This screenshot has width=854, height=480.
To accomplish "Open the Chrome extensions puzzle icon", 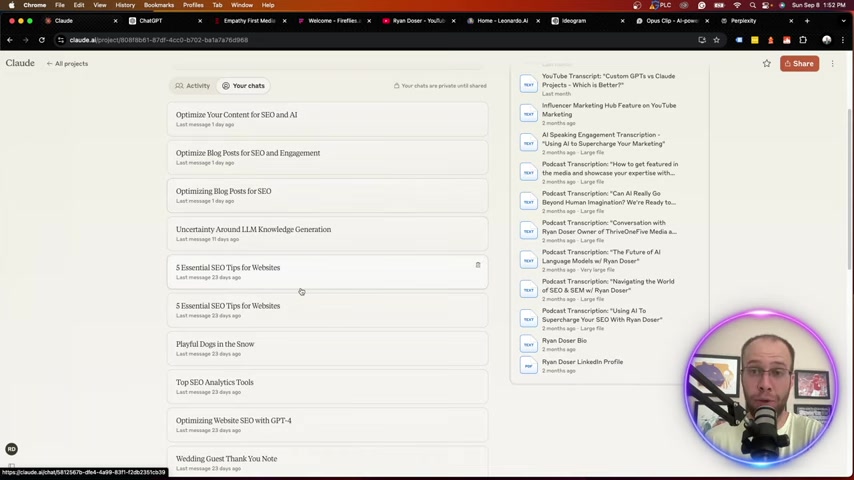I will [803, 40].
